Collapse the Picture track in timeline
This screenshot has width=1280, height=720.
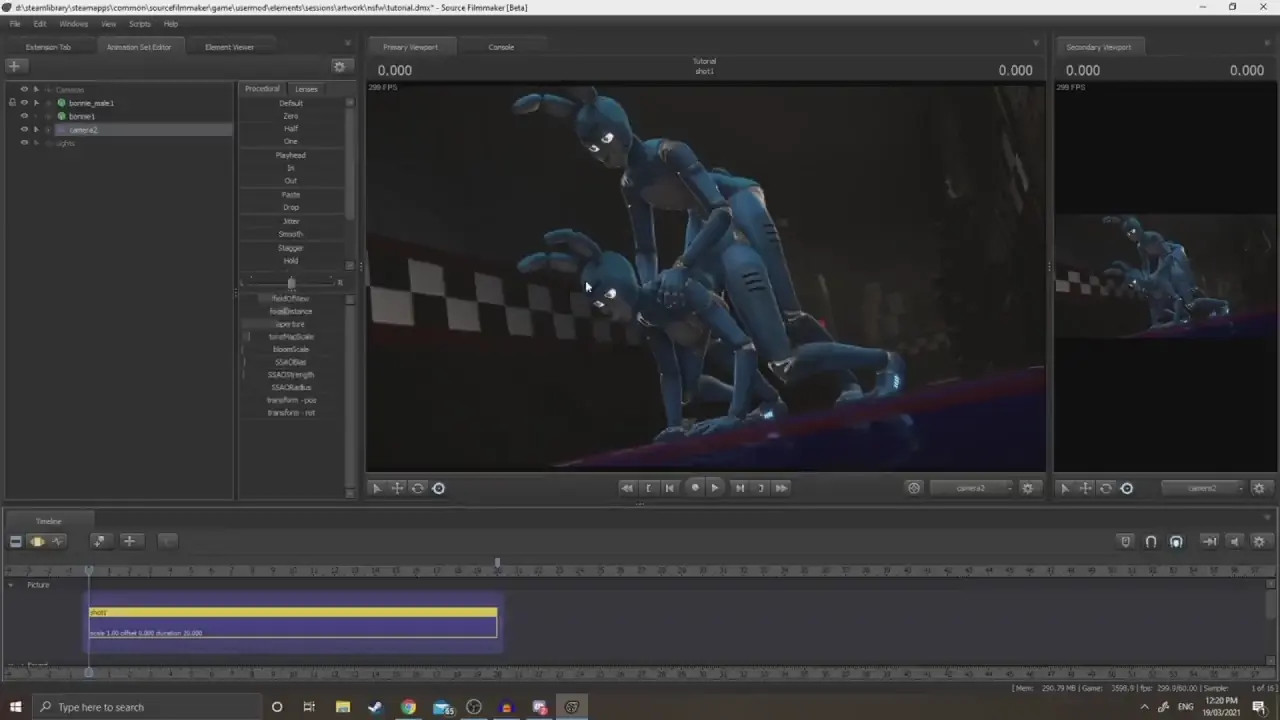coord(11,585)
